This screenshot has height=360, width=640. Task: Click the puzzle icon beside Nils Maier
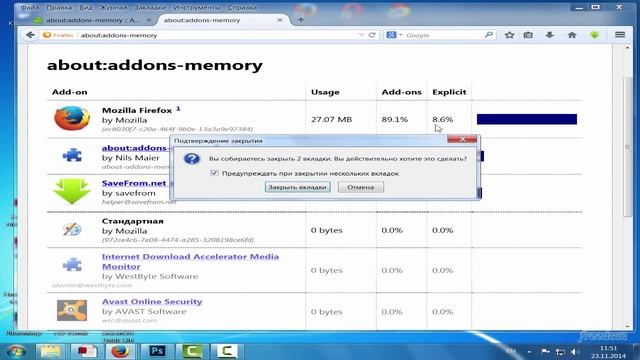[72, 155]
